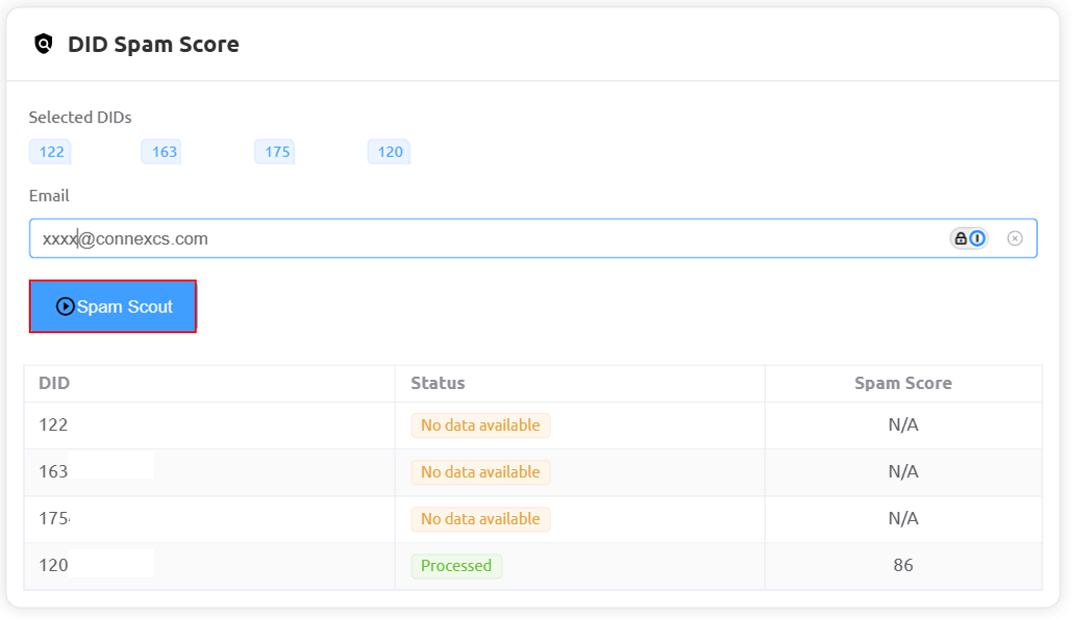Click the Processed status badge for DID 120
1072x619 pixels.
tap(456, 566)
